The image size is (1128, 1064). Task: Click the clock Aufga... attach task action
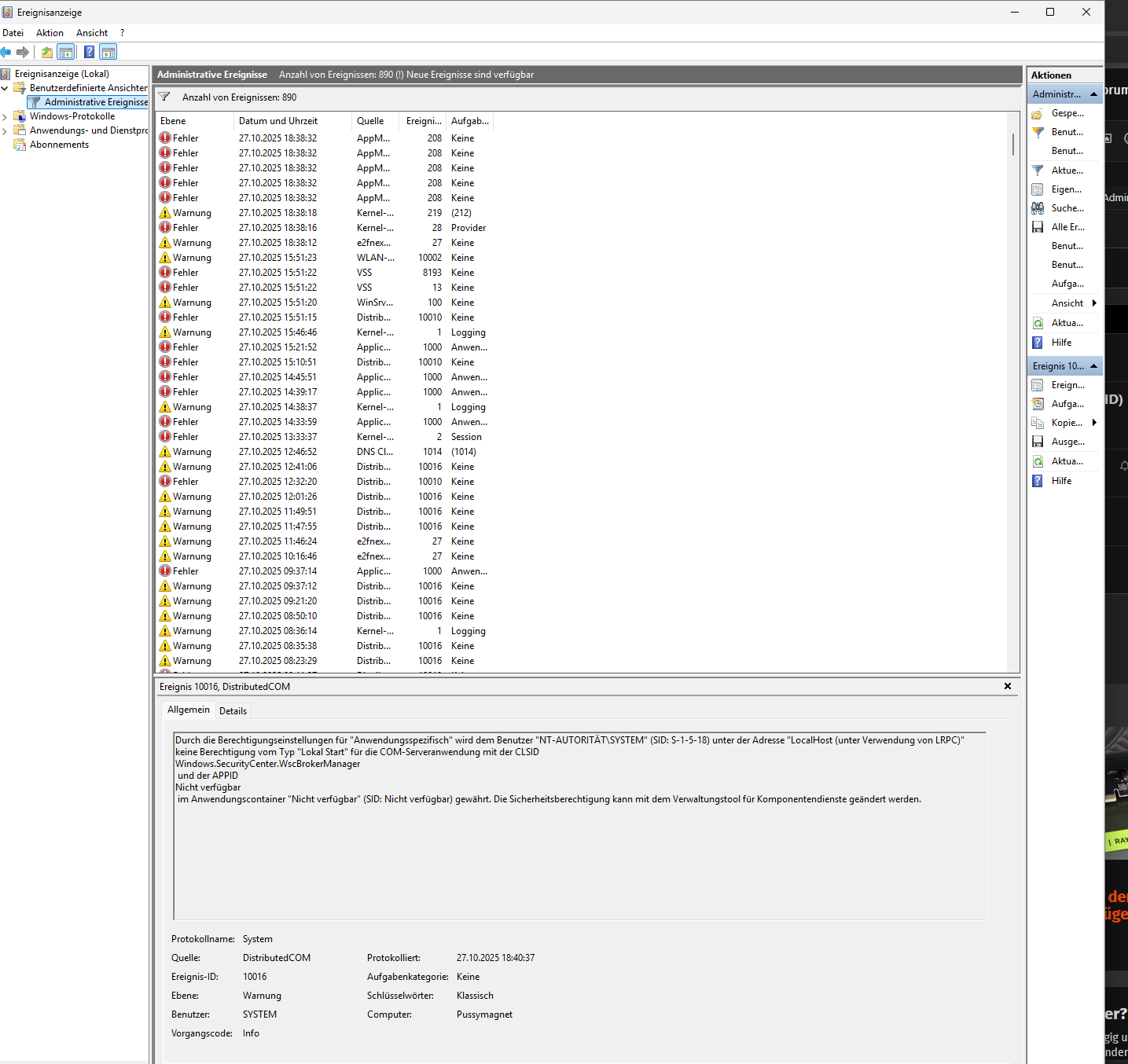pos(1066,404)
